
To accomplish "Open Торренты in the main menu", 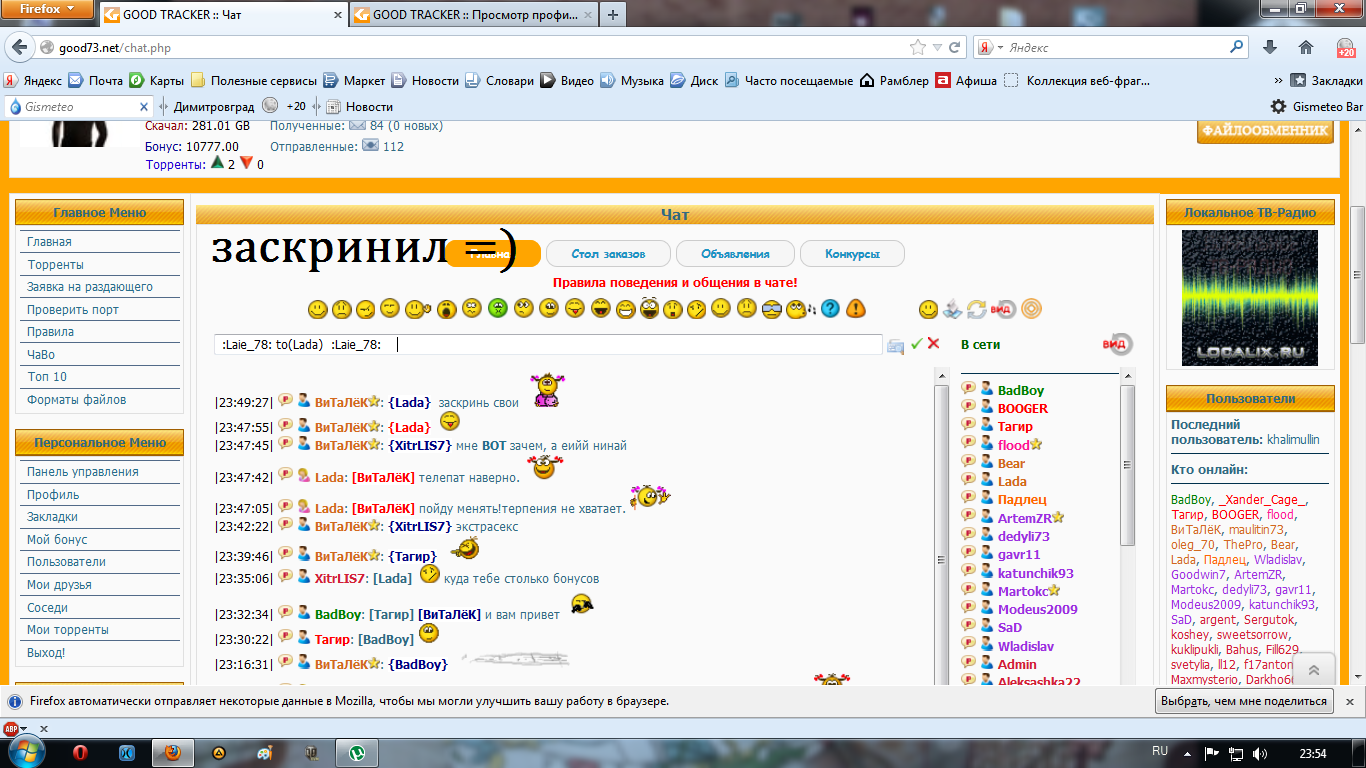I will coord(55,265).
